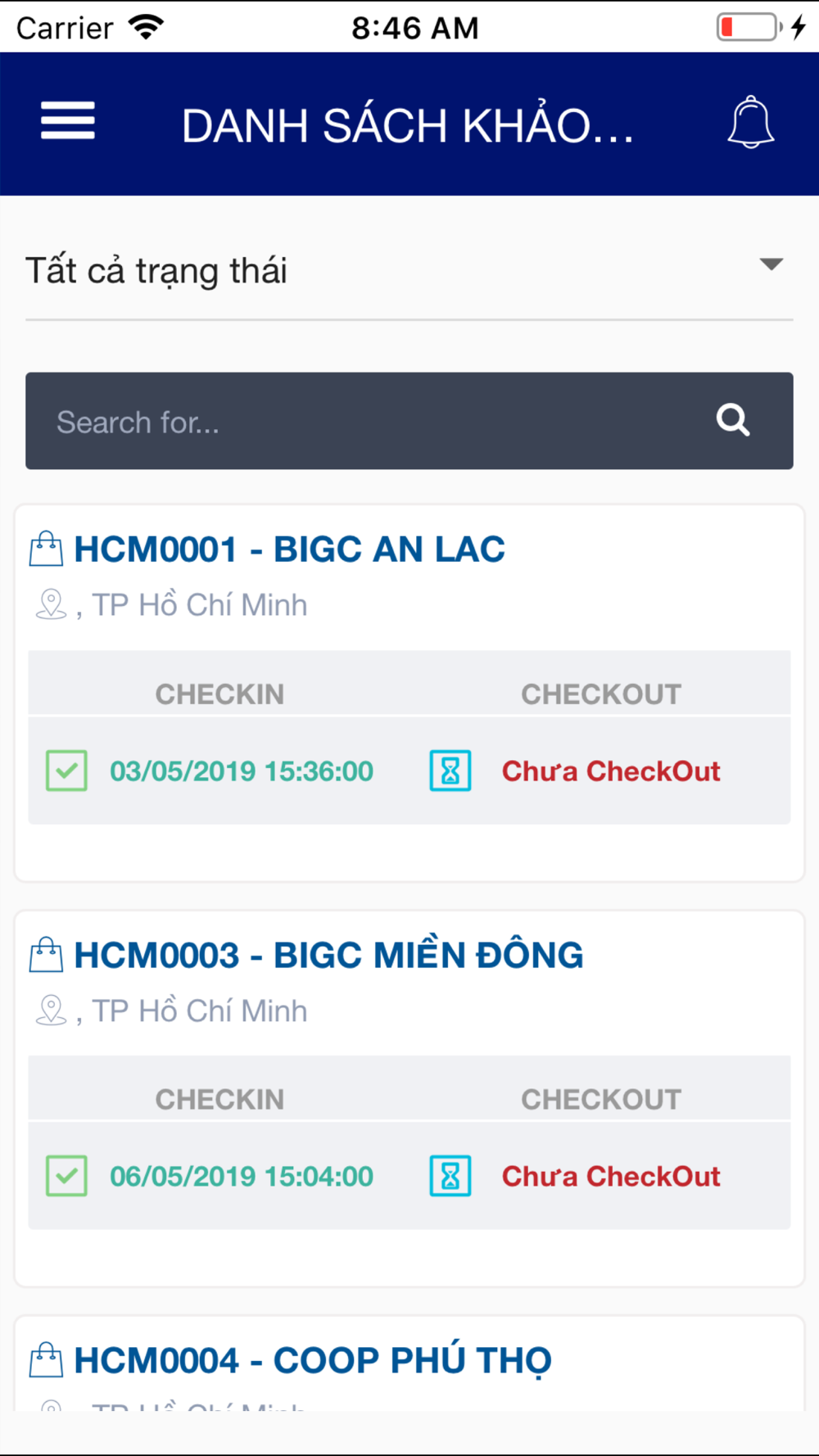Tap hourglass icon in HCM0001 checkout
Image resolution: width=819 pixels, height=1456 pixels.
(x=450, y=771)
